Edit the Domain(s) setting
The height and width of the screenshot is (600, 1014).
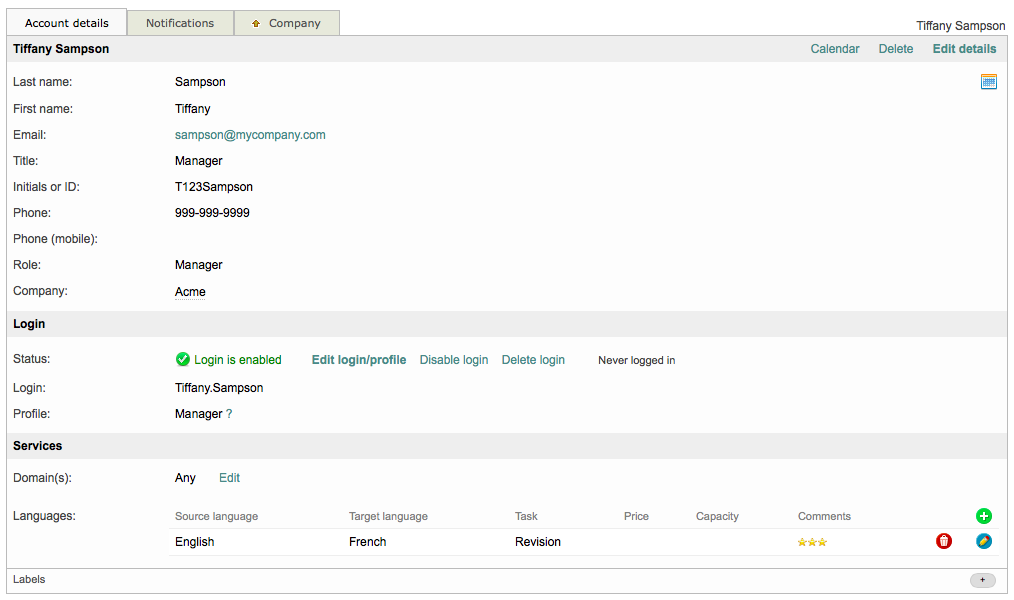[229, 478]
